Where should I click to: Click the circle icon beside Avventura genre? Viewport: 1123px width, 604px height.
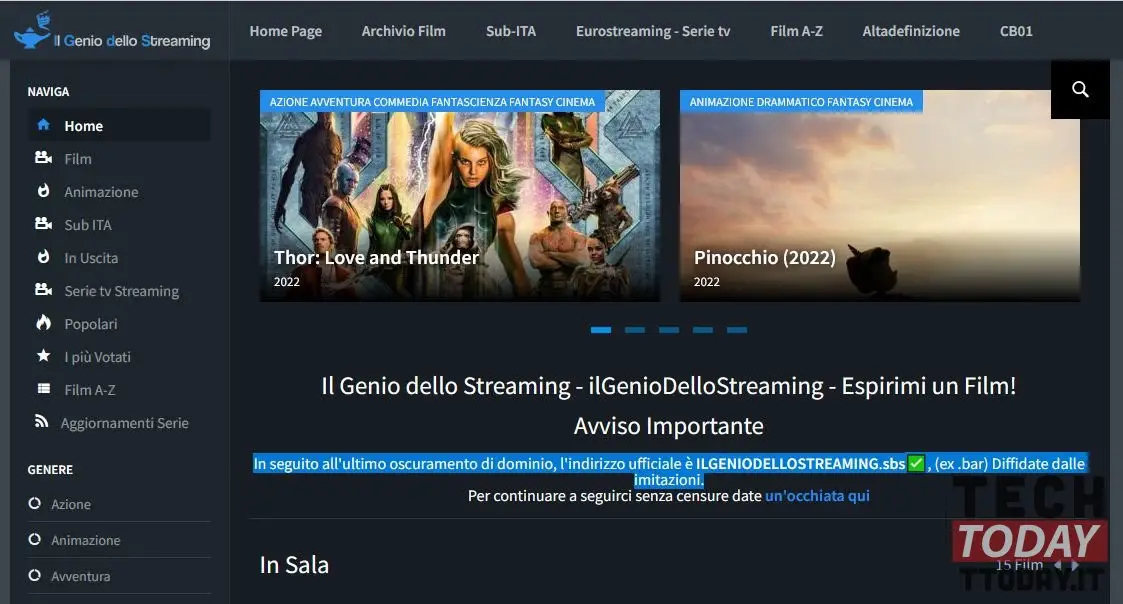[x=34, y=575]
